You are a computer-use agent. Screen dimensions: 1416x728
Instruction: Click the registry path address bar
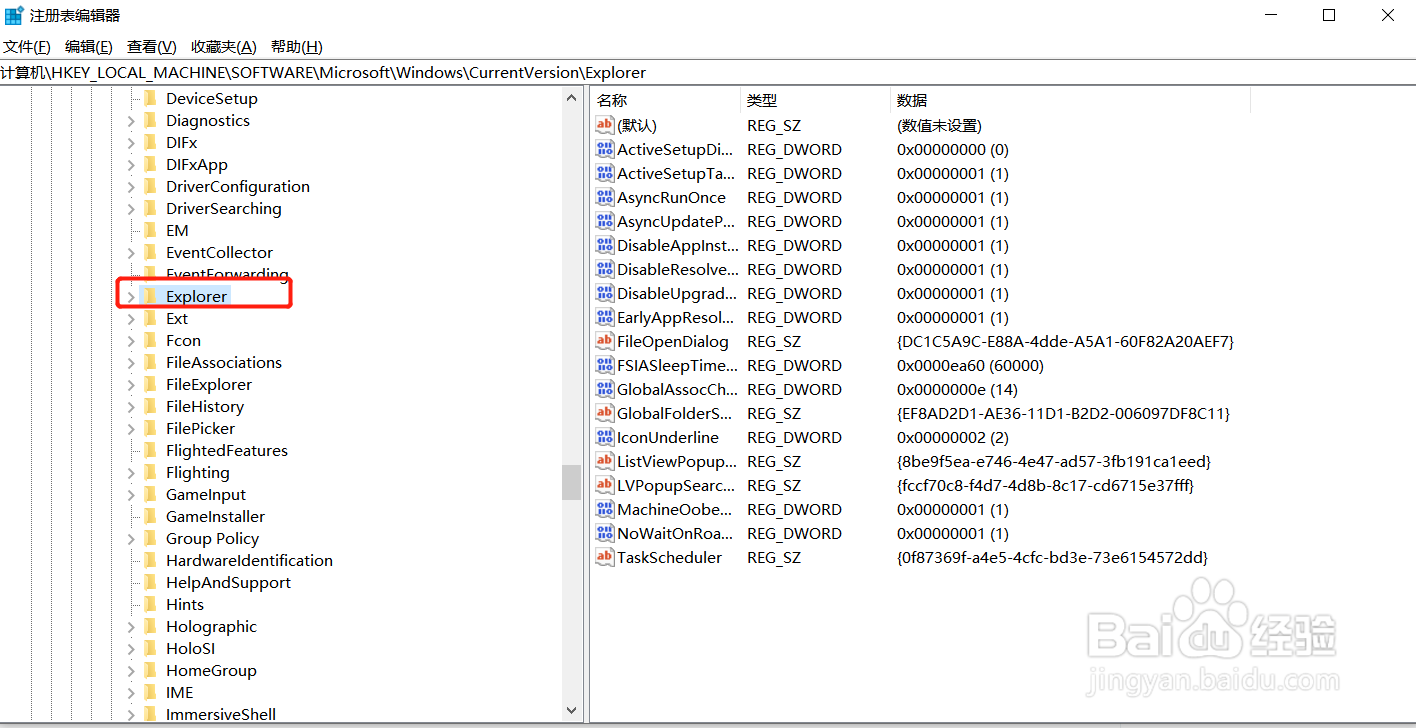click(x=708, y=73)
